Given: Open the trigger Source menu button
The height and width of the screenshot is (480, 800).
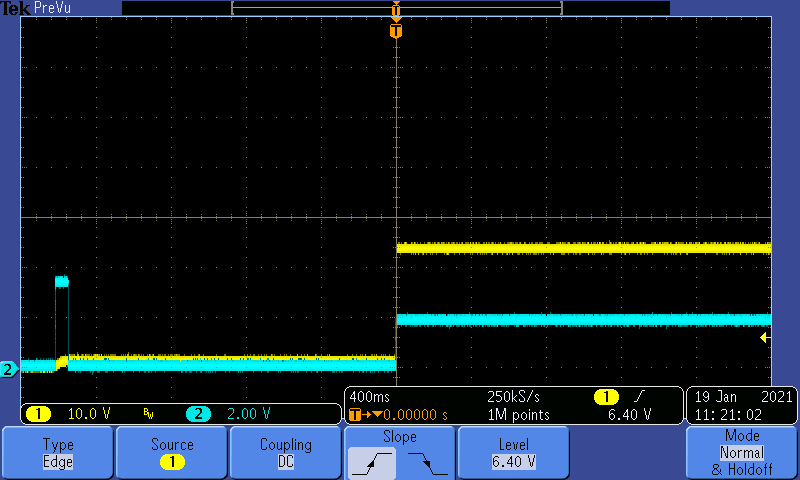Looking at the screenshot, I should point(172,452).
